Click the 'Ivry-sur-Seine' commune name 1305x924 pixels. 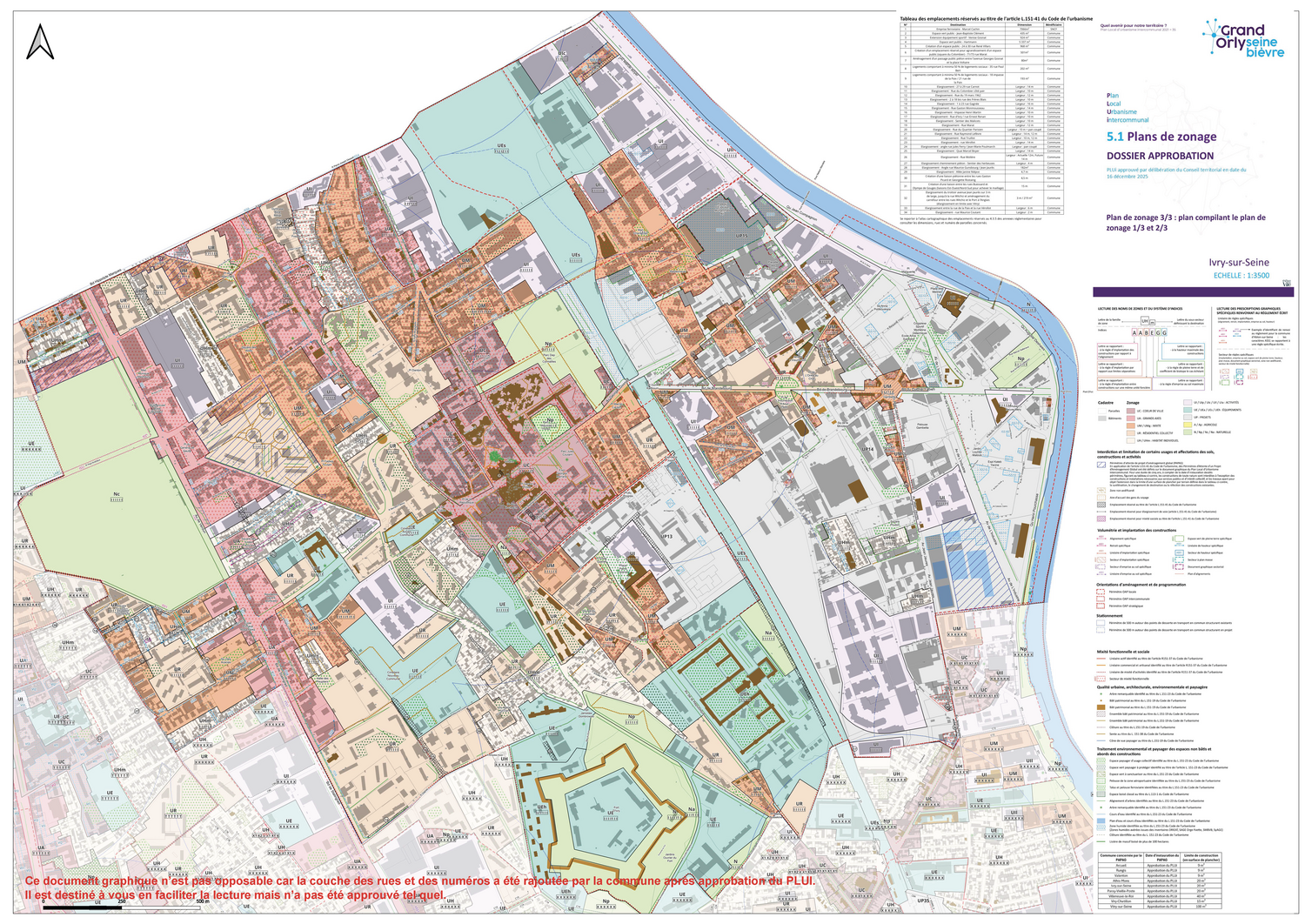(x=1238, y=262)
